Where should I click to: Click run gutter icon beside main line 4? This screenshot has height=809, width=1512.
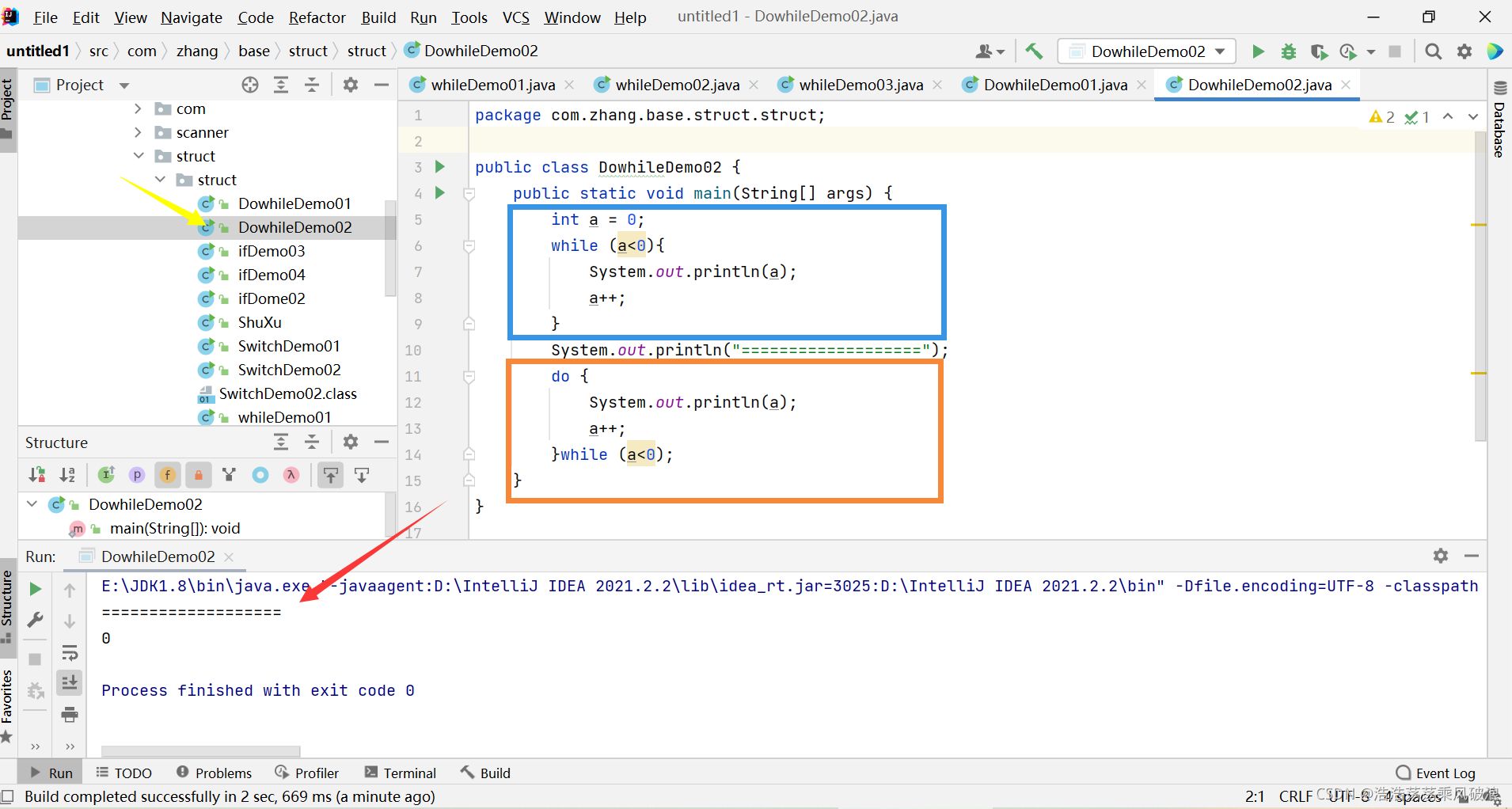coord(440,193)
